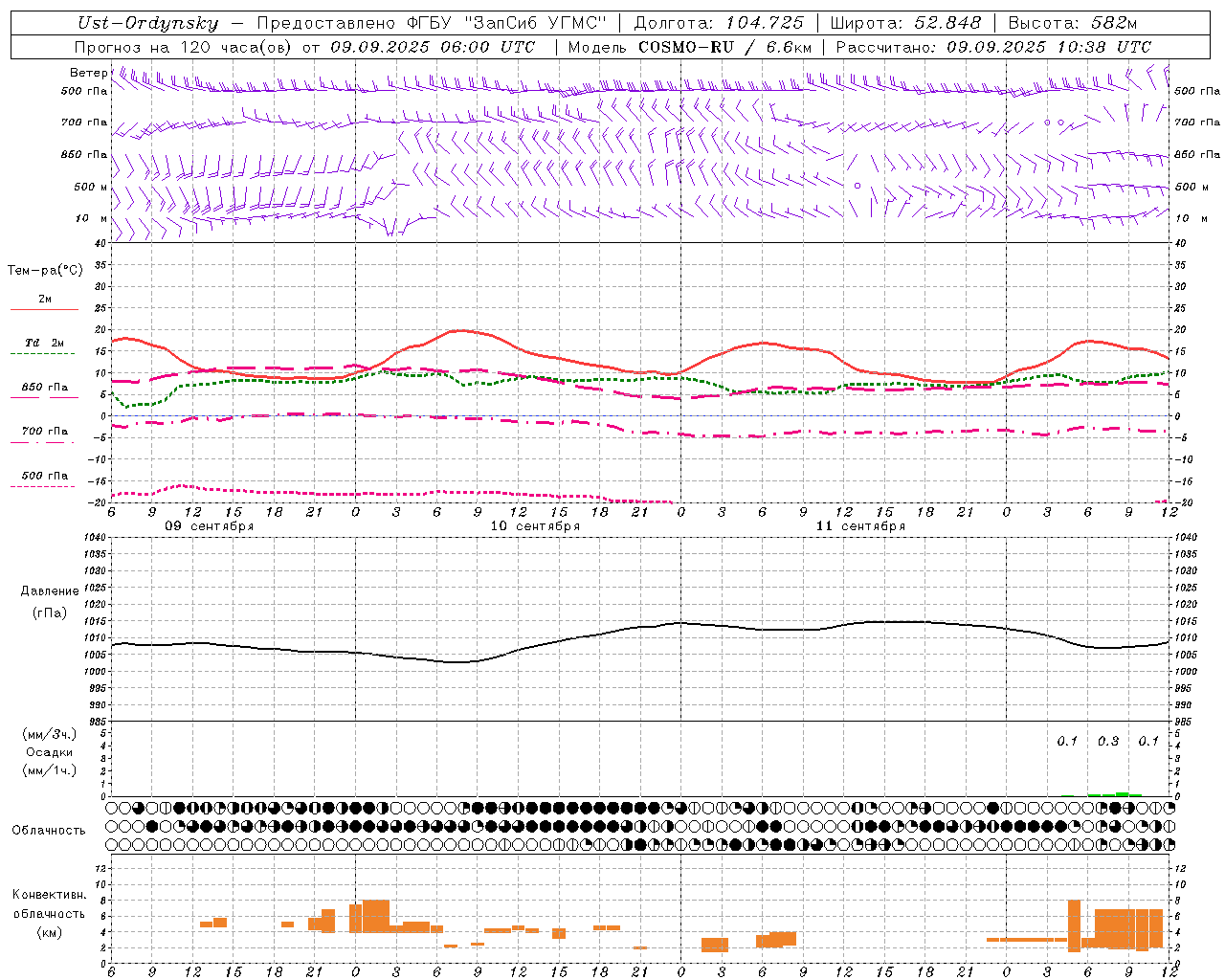
Task: Click the (мм/1ч.) precipitation unit label
Action: coord(50,770)
